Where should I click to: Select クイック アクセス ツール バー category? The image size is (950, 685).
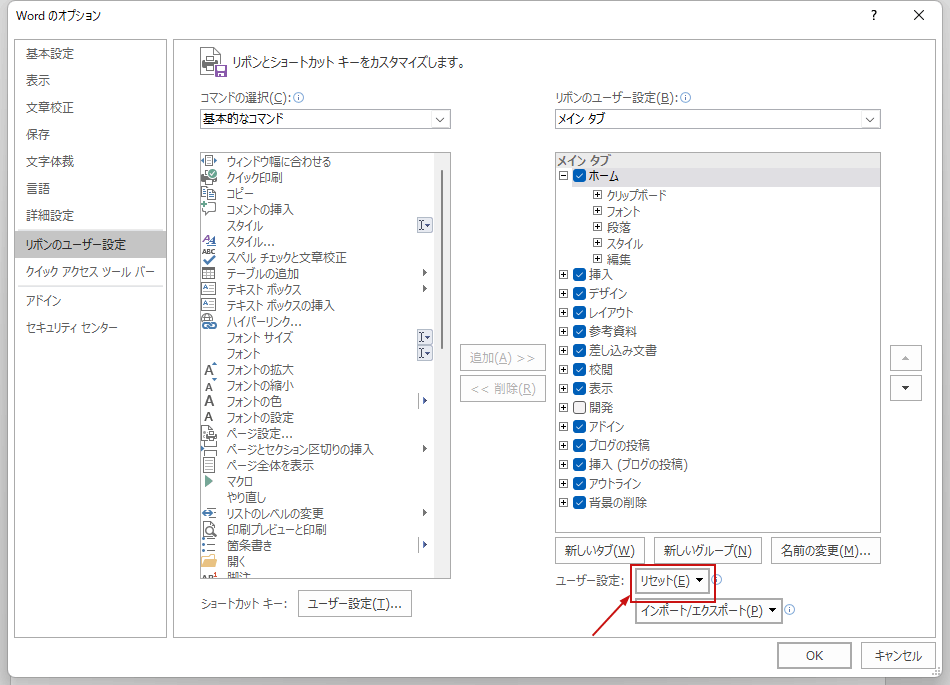click(90, 271)
